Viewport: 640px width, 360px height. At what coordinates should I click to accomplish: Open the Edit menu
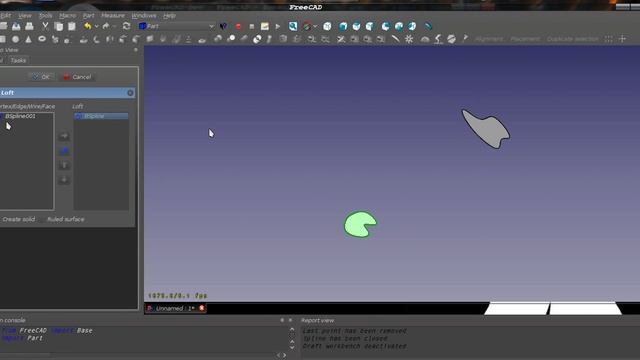[x=5, y=16]
